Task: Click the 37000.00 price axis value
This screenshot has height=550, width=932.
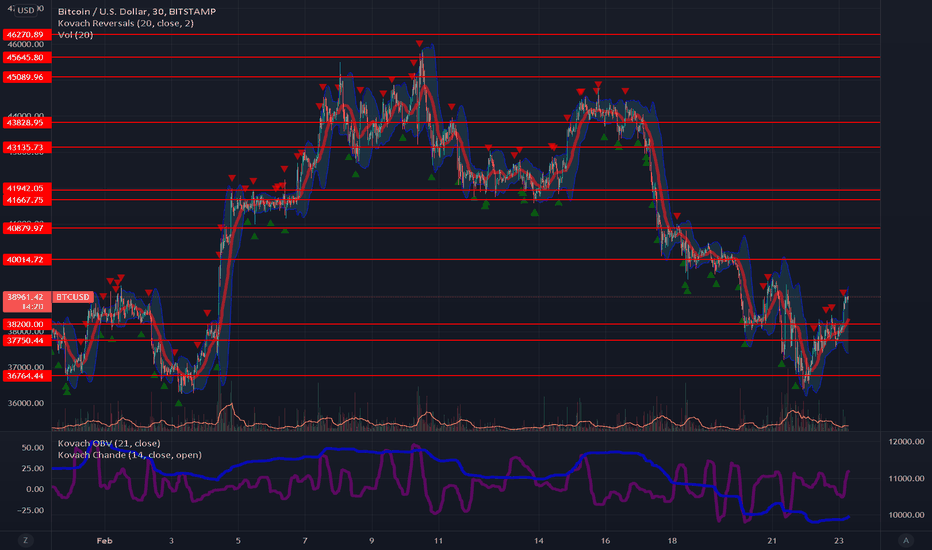Action: pos(26,367)
